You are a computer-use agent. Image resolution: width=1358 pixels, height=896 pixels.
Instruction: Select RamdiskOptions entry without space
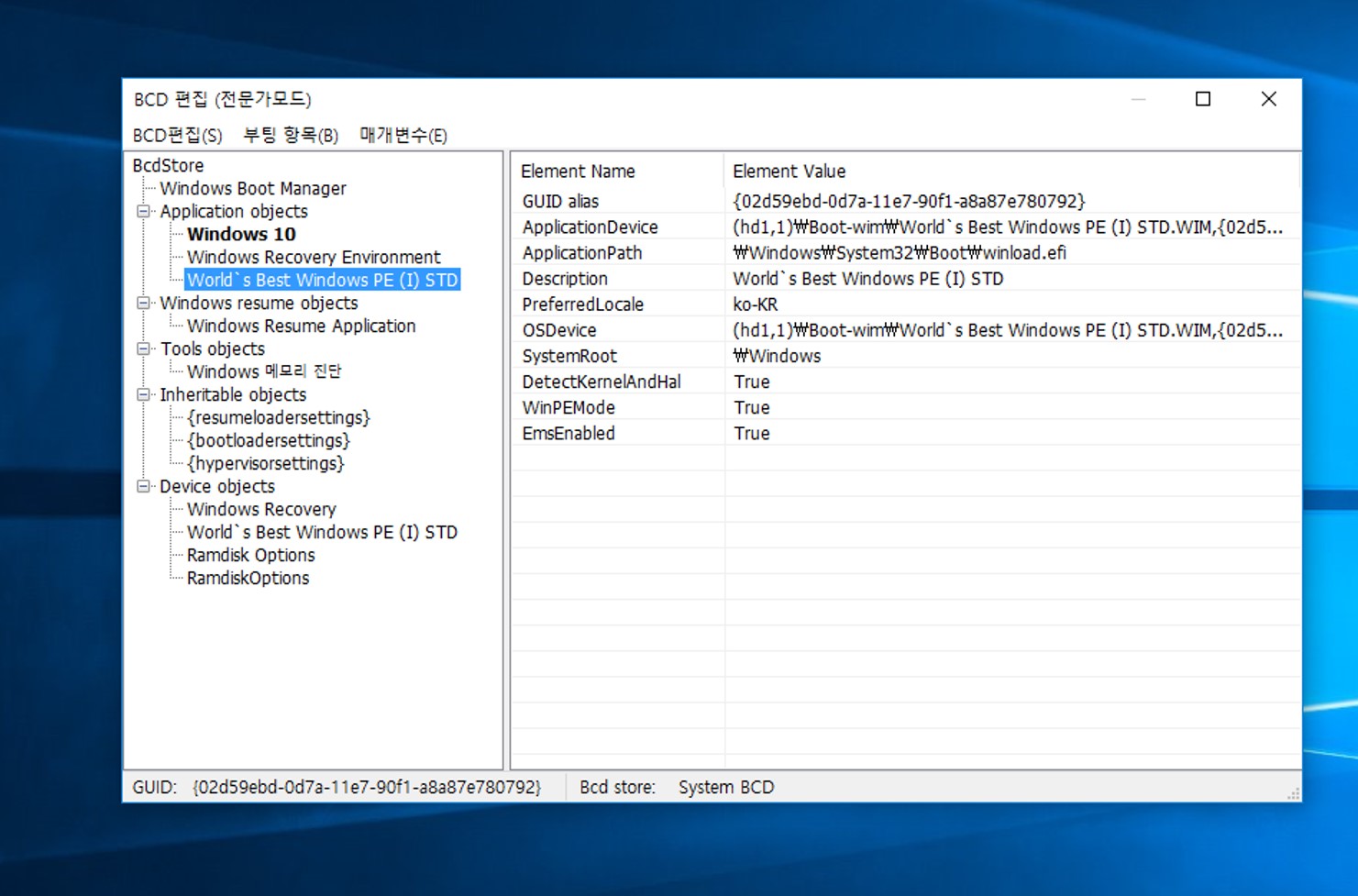(x=248, y=579)
